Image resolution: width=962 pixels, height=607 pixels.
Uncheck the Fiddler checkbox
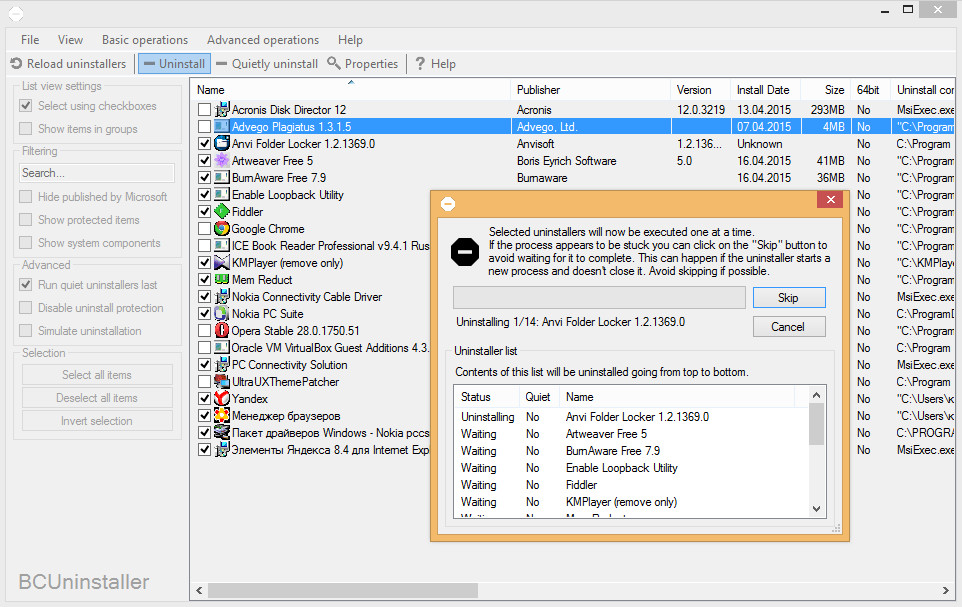click(x=204, y=212)
